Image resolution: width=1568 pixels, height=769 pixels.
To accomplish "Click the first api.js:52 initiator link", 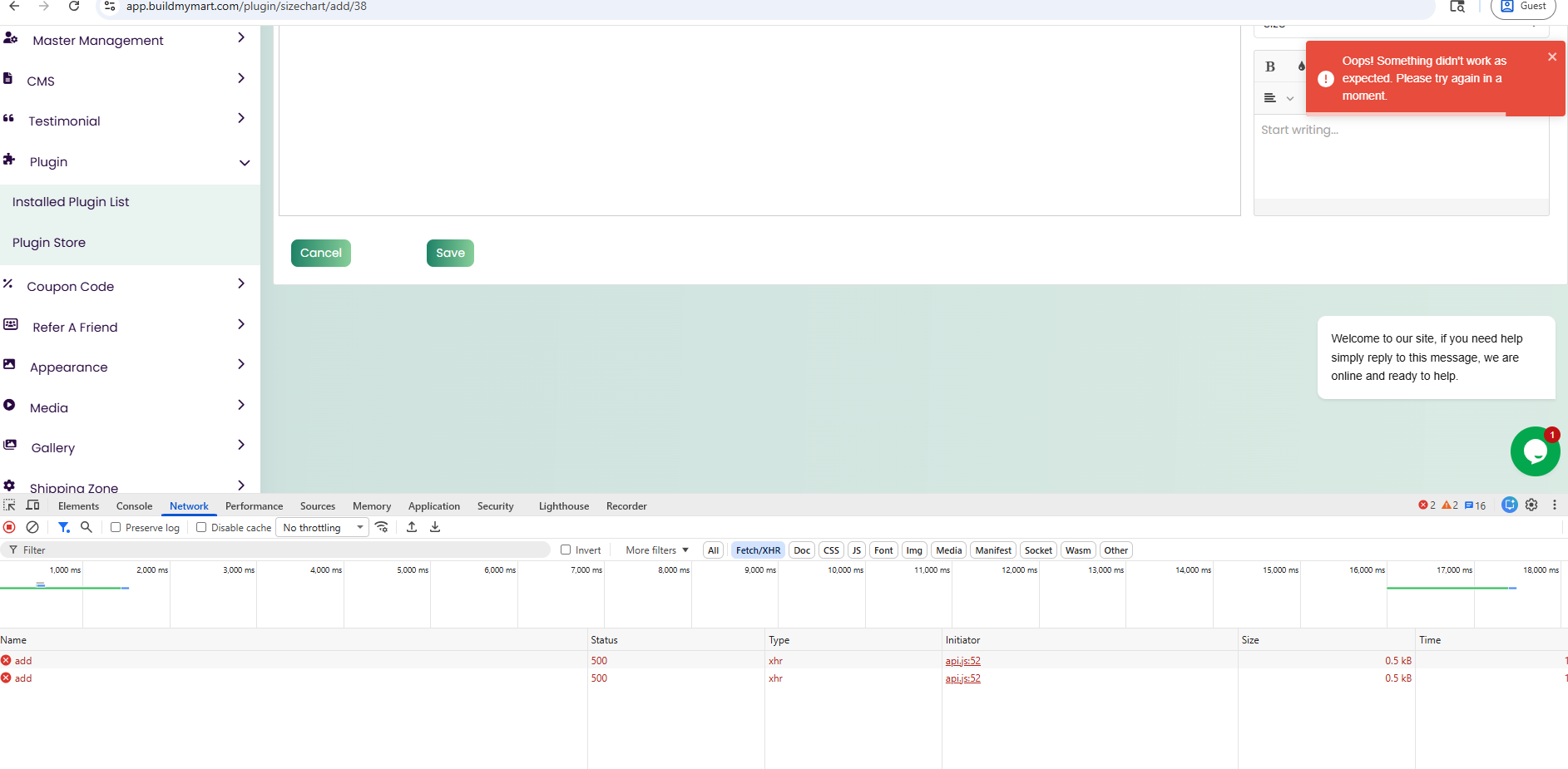I will pos(962,661).
